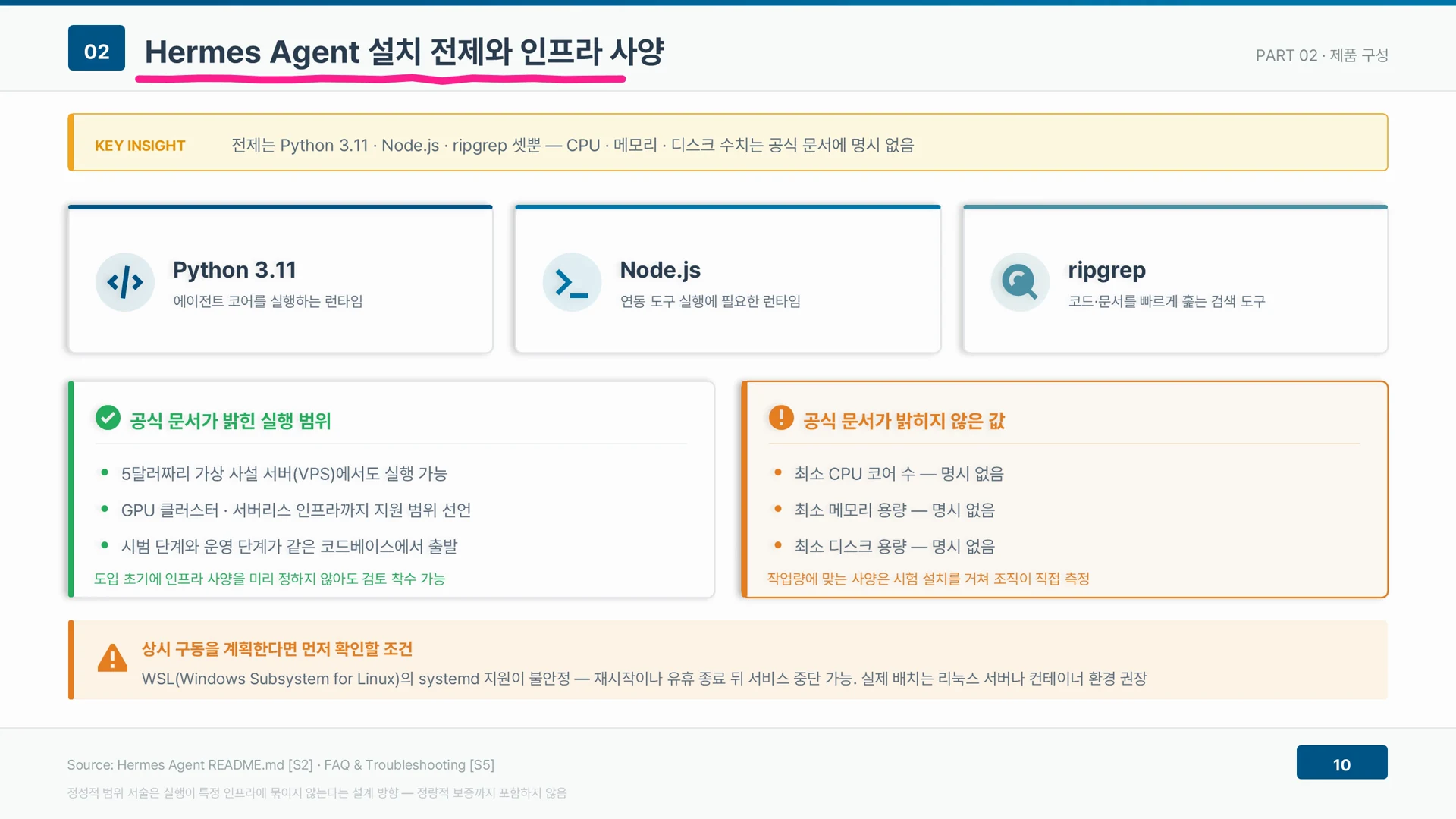Viewport: 1456px width, 819px height.
Task: Click the footnote starting 정성적 범위 서술은
Action: (x=316, y=793)
